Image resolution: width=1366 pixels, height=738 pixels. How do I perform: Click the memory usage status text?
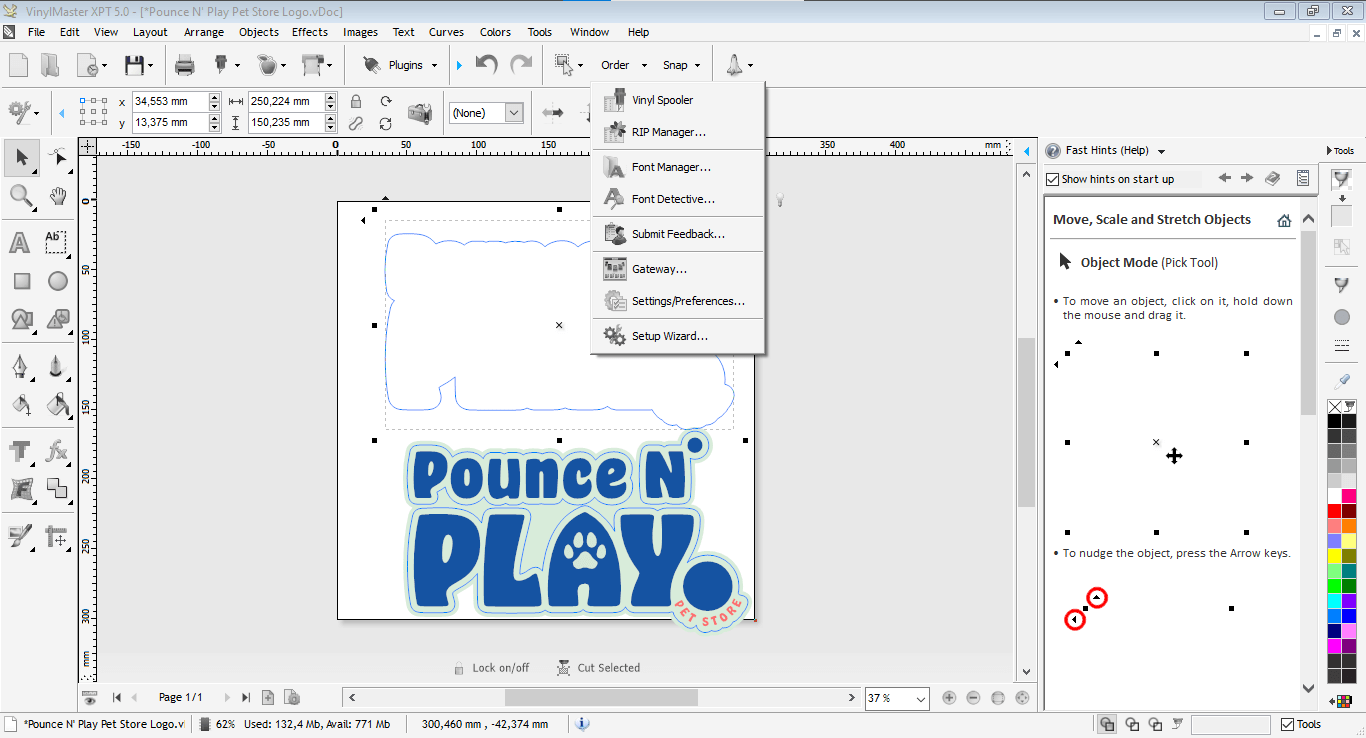(303, 724)
